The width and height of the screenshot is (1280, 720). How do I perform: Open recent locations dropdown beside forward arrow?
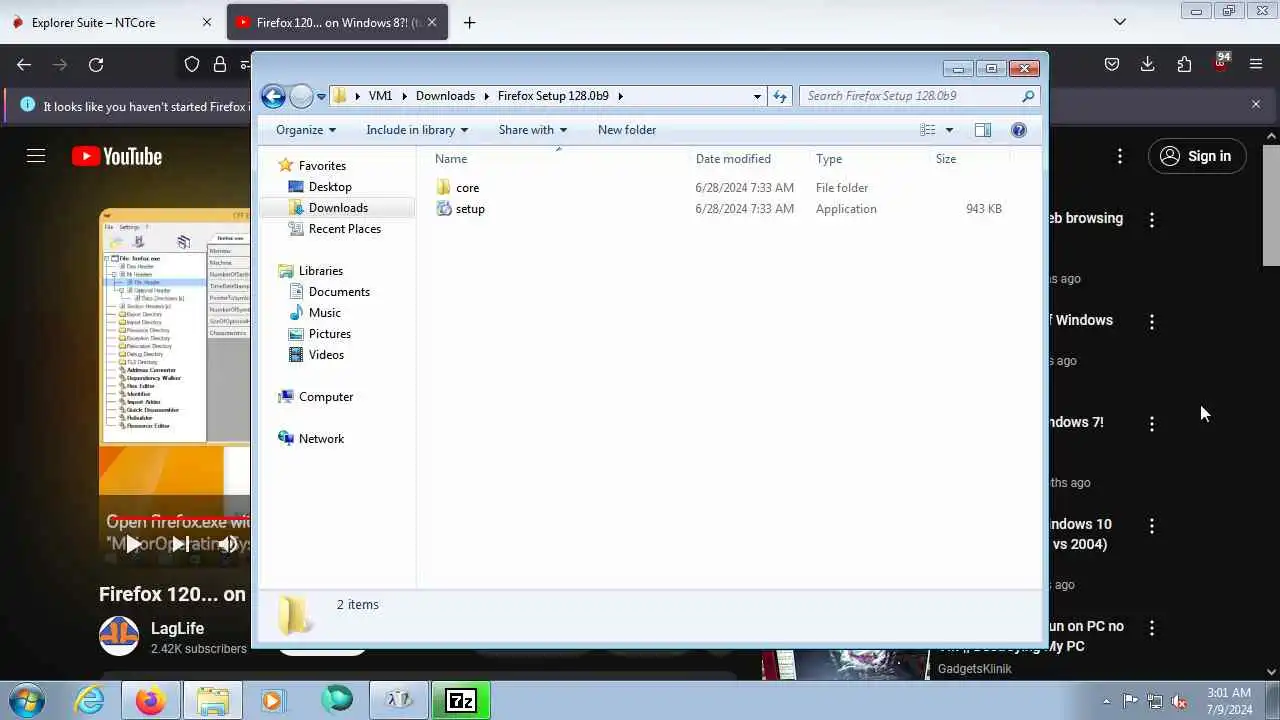pyautogui.click(x=321, y=97)
